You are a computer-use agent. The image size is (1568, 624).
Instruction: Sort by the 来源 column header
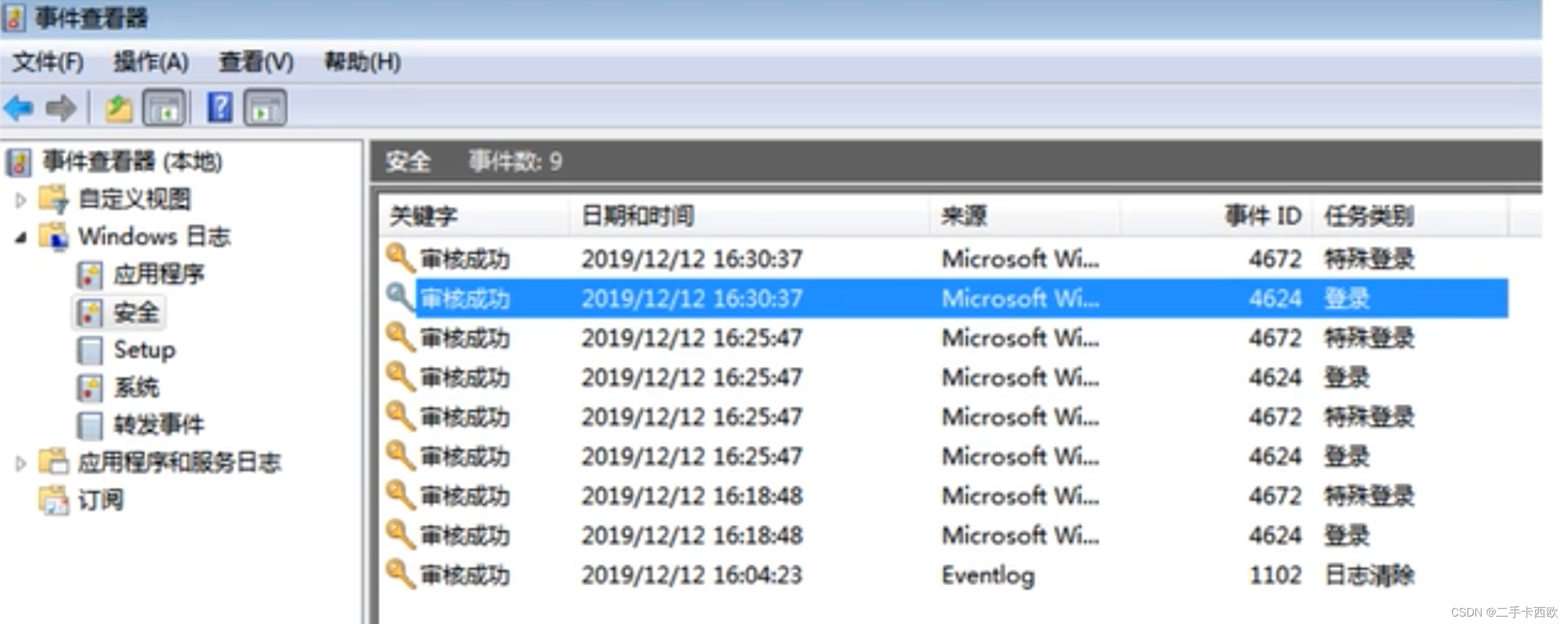coord(1025,216)
